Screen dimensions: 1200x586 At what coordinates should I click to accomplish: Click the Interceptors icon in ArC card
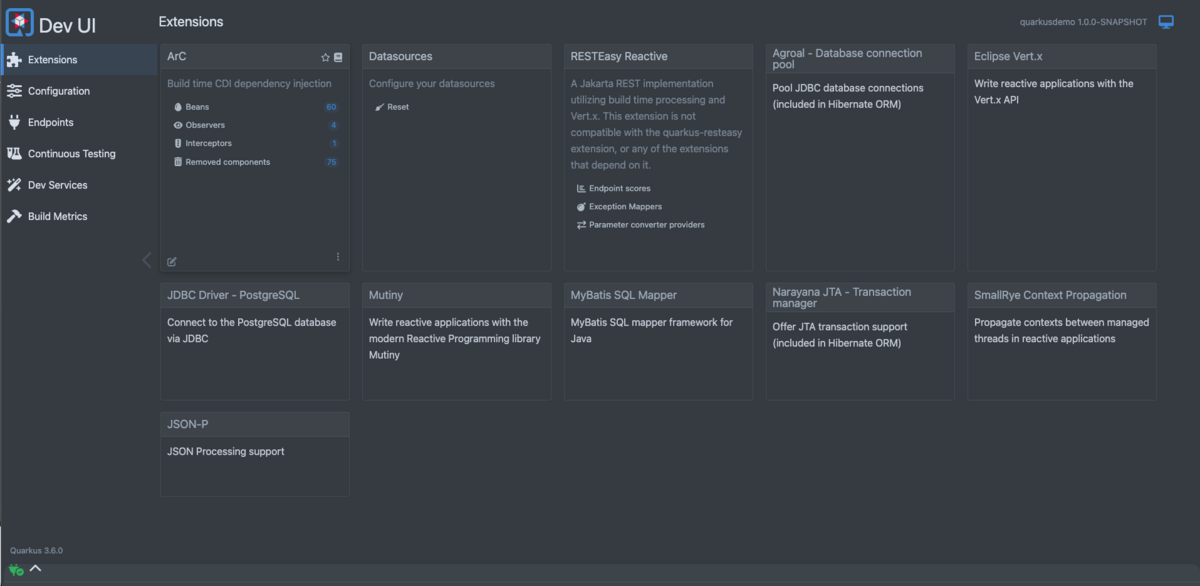178,143
